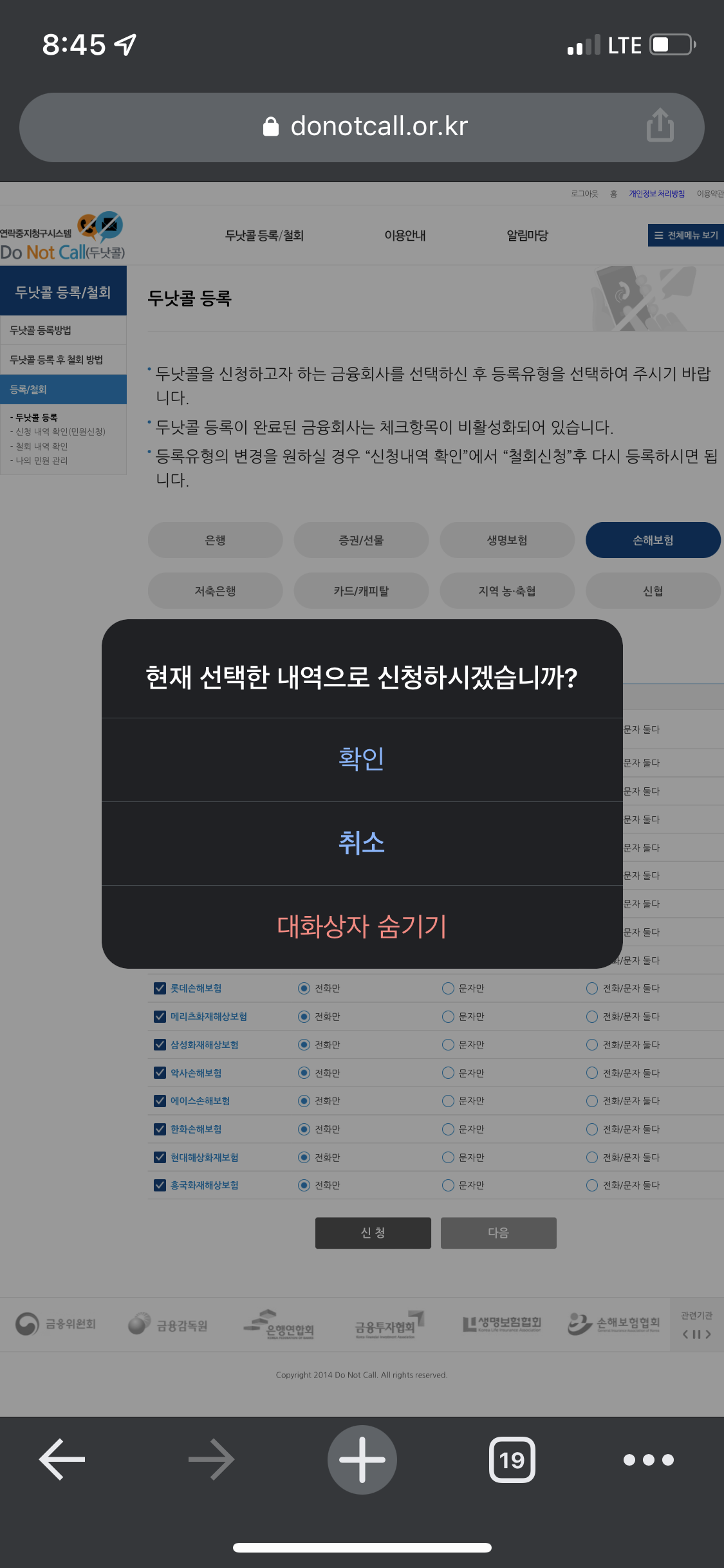Viewport: 724px width, 1568px height.
Task: Switch to the 은행 category tab
Action: [x=215, y=540]
